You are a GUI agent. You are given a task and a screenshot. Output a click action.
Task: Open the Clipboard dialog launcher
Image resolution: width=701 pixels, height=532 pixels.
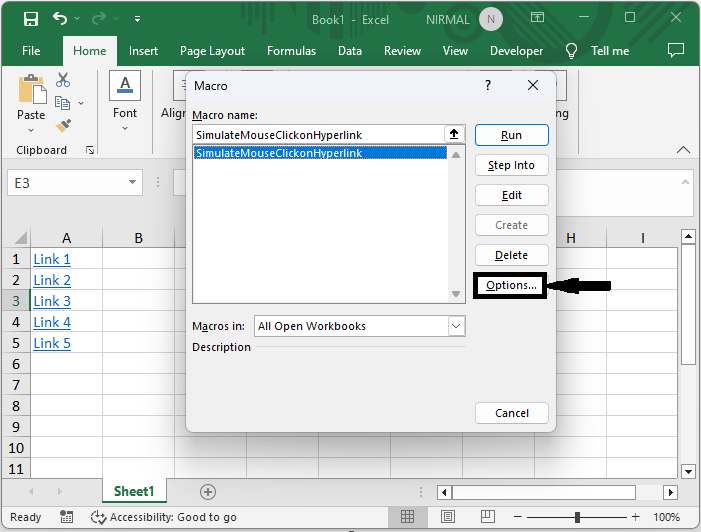click(x=90, y=150)
